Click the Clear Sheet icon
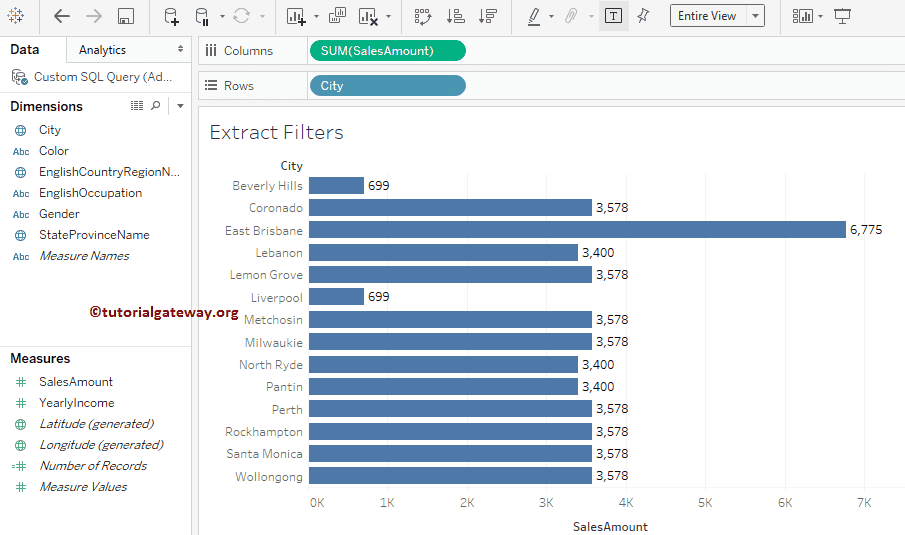The image size is (905, 535). tap(368, 16)
